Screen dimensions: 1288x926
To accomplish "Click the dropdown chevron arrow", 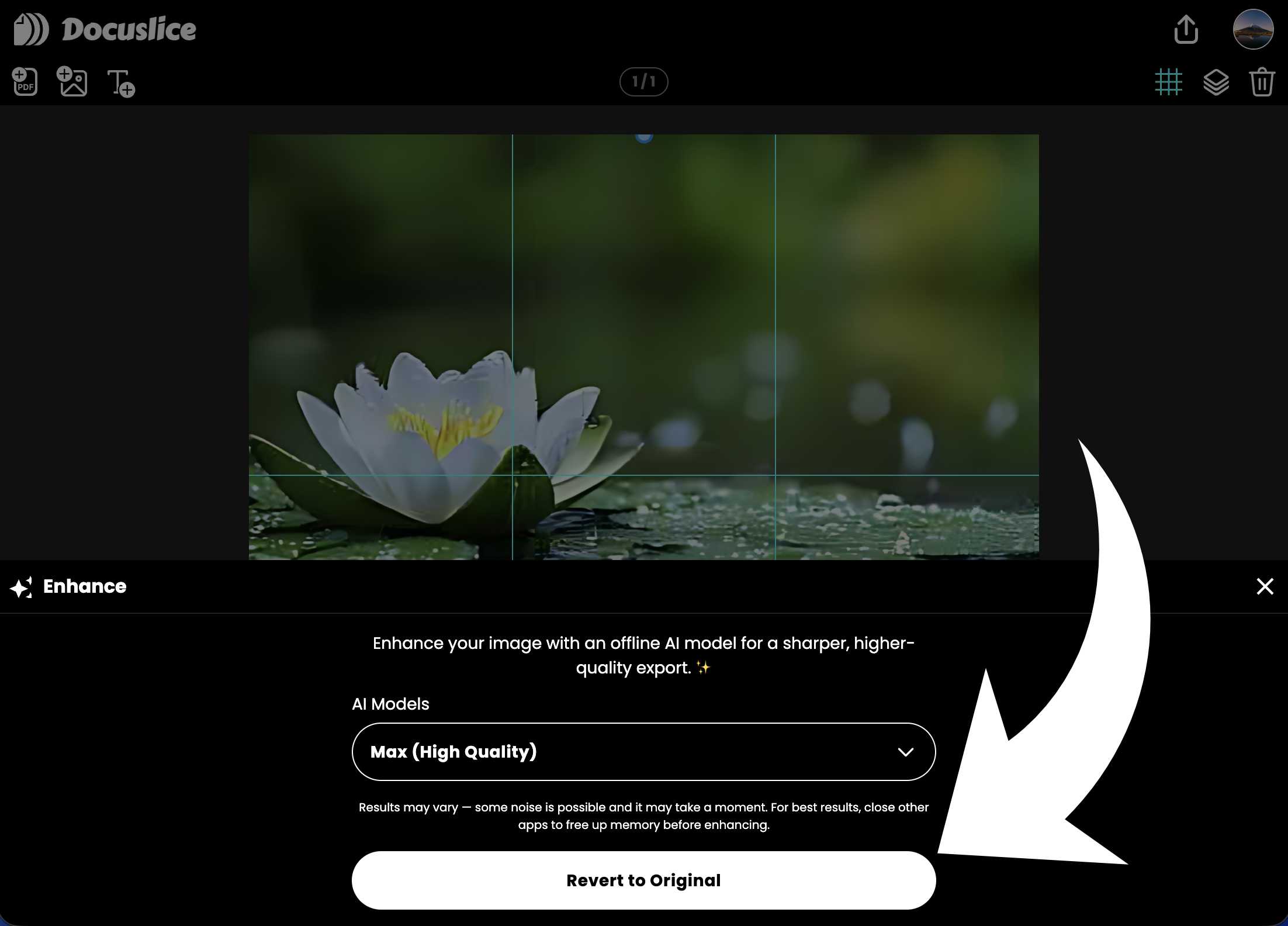I will (905, 752).
